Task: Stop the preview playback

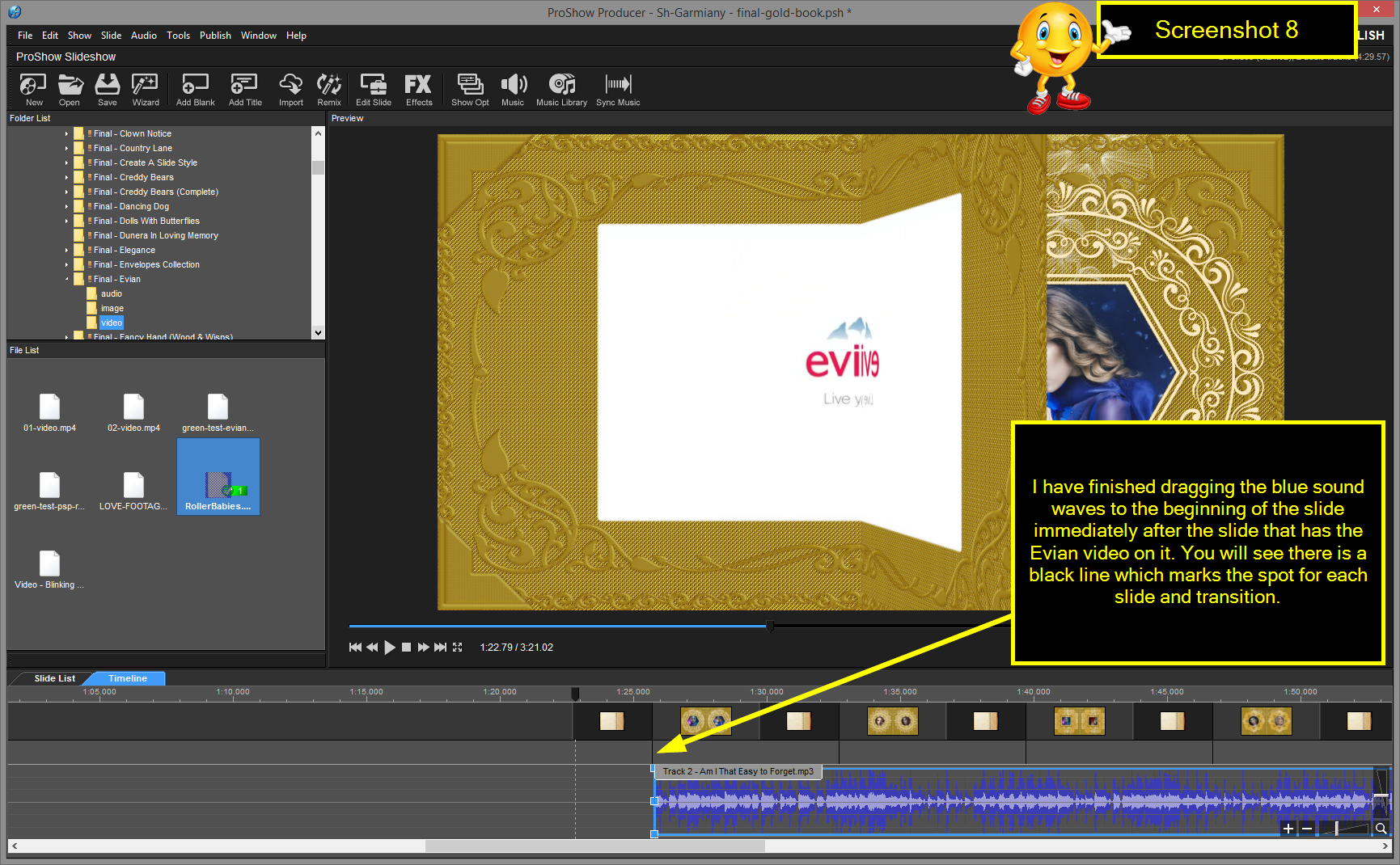Action: 407,648
